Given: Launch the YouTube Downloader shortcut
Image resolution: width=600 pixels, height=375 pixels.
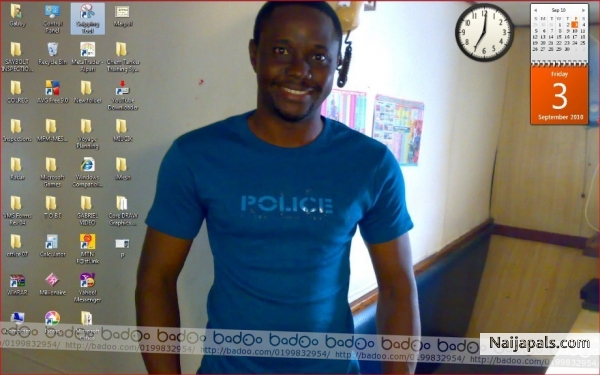Looking at the screenshot, I should [x=123, y=95].
